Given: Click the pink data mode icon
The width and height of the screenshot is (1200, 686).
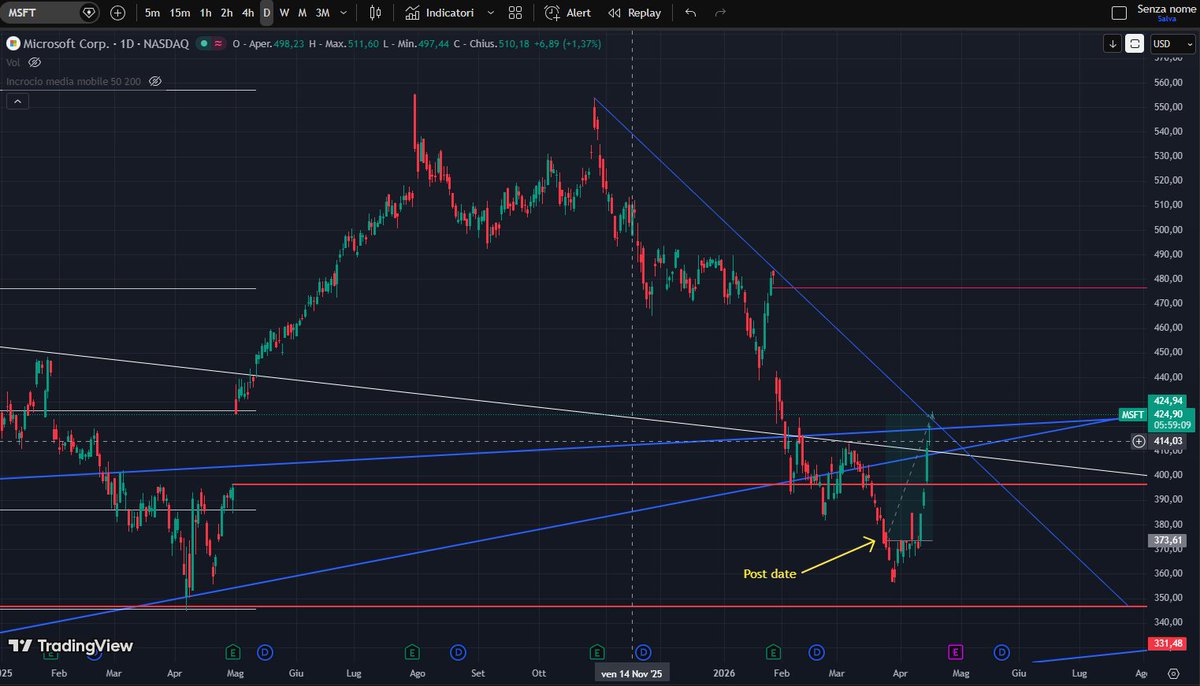Looking at the screenshot, I should click(x=219, y=44).
